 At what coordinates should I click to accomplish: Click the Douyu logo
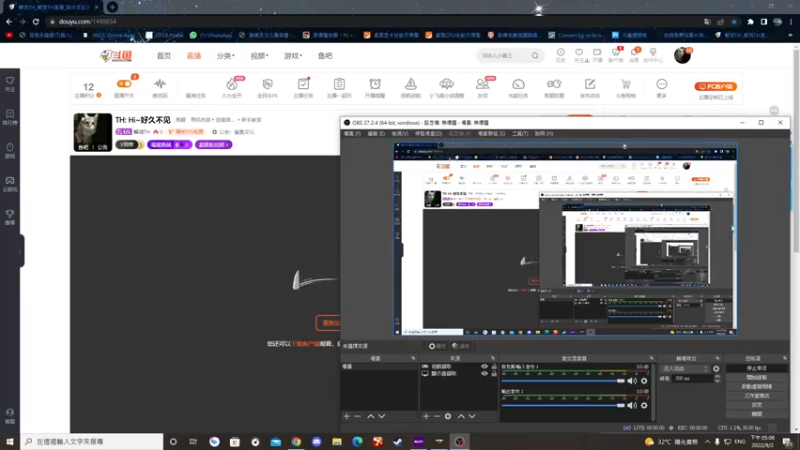click(116, 56)
